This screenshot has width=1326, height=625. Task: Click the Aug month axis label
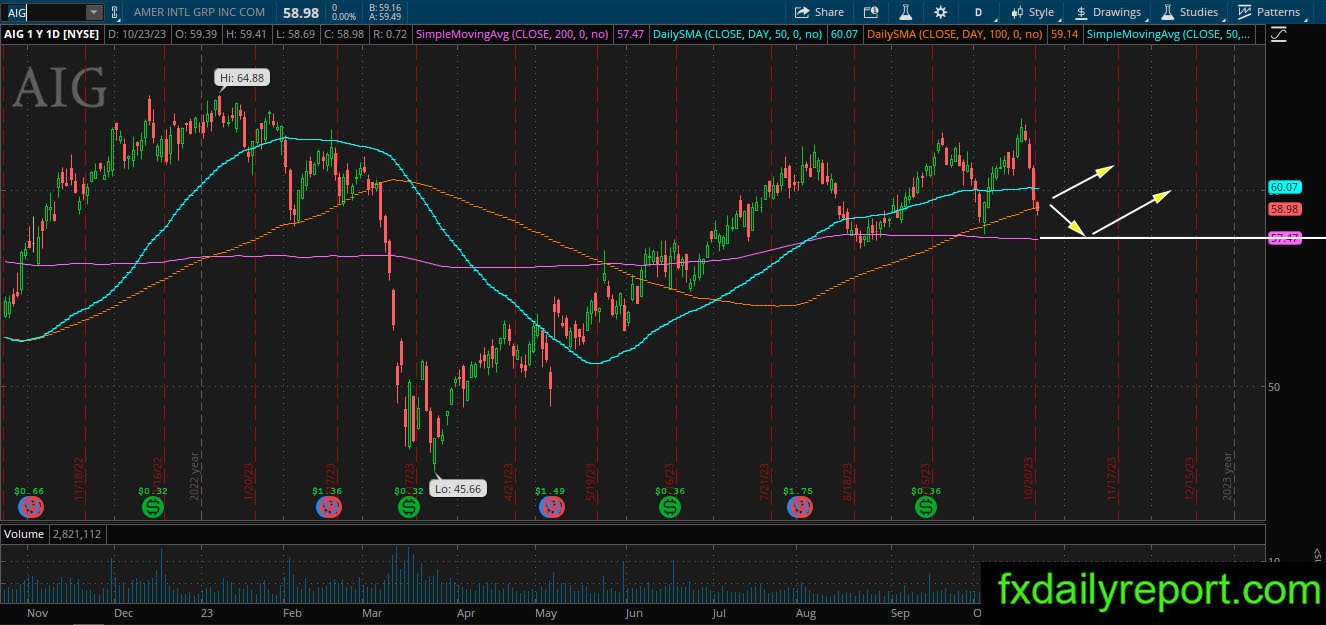[x=806, y=612]
